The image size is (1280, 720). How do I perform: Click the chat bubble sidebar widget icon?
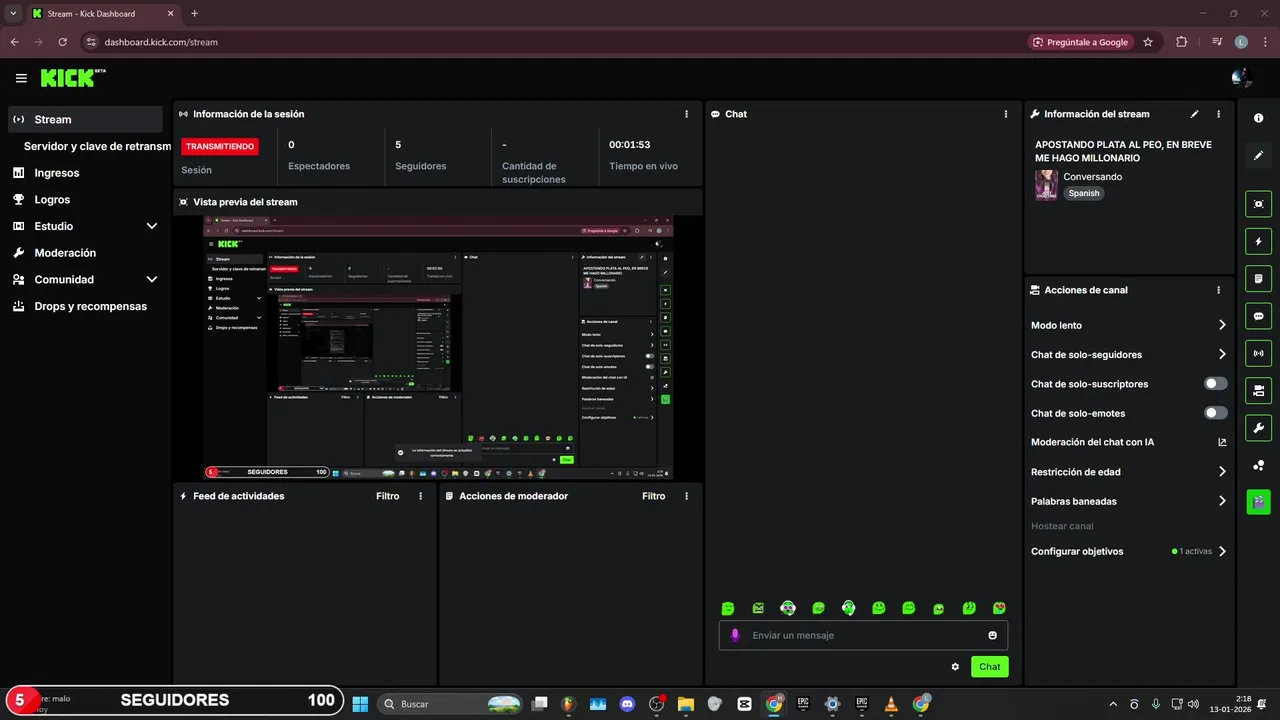click(1258, 316)
